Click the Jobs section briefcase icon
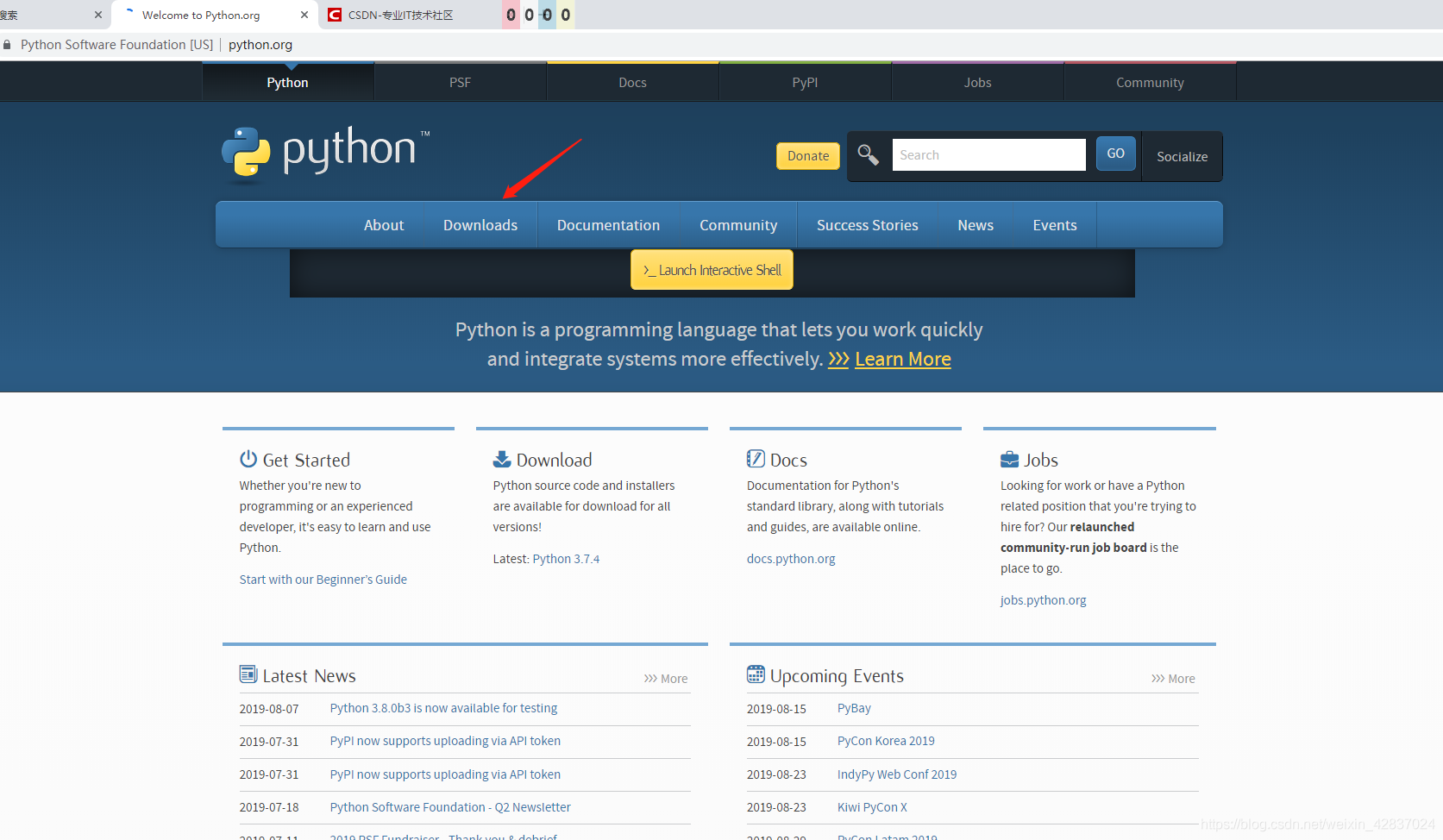Image resolution: width=1443 pixels, height=840 pixels. click(1009, 459)
